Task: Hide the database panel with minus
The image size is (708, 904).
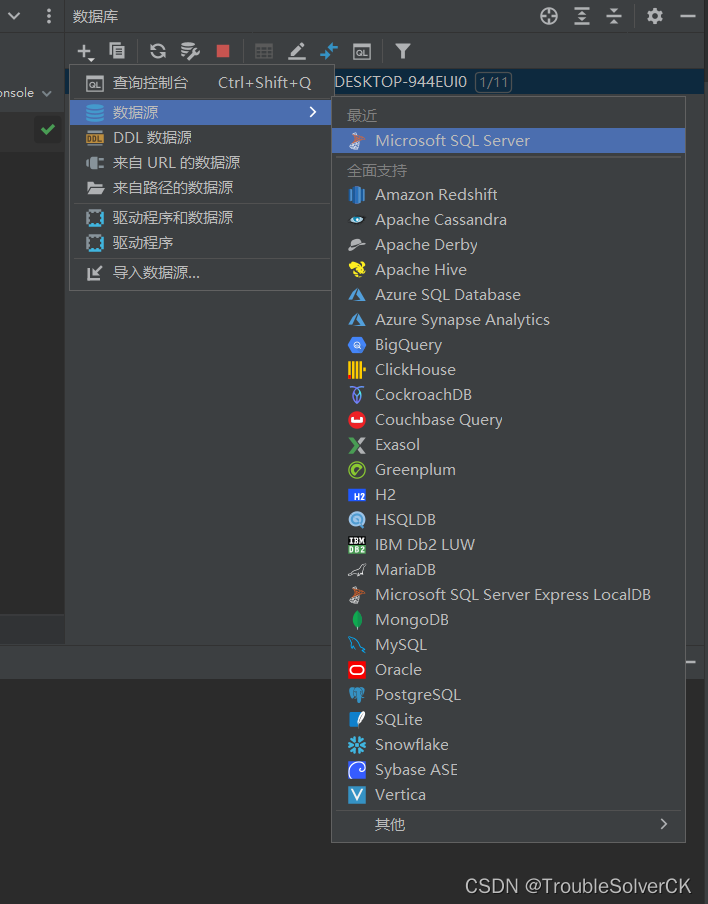Action: coord(688,16)
